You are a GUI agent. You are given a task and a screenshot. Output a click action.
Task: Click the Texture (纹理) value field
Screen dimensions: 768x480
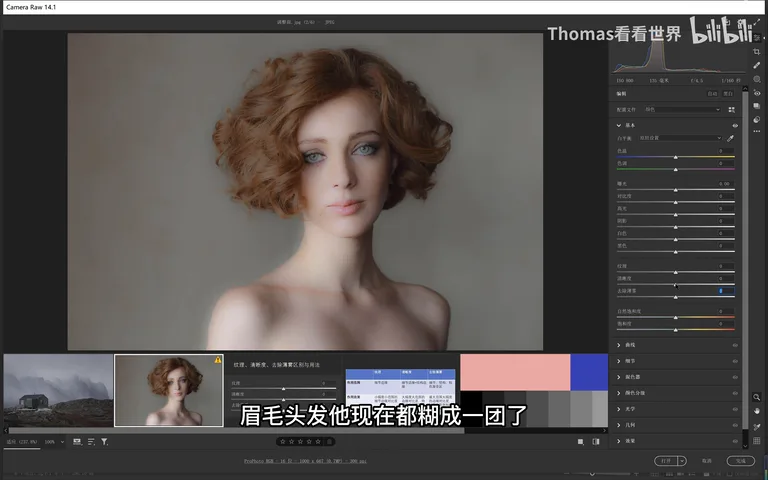click(726, 266)
